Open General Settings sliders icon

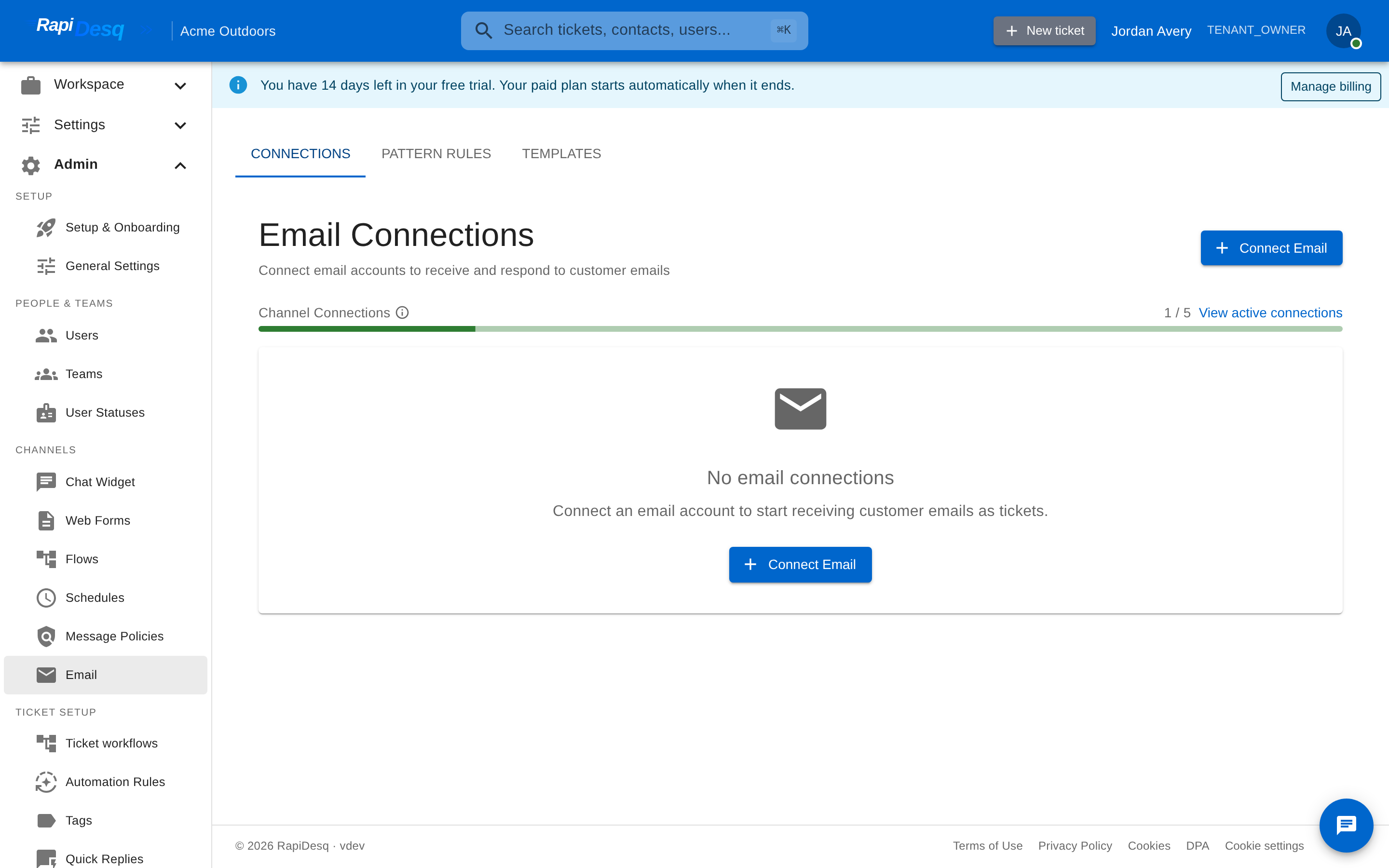tap(46, 266)
